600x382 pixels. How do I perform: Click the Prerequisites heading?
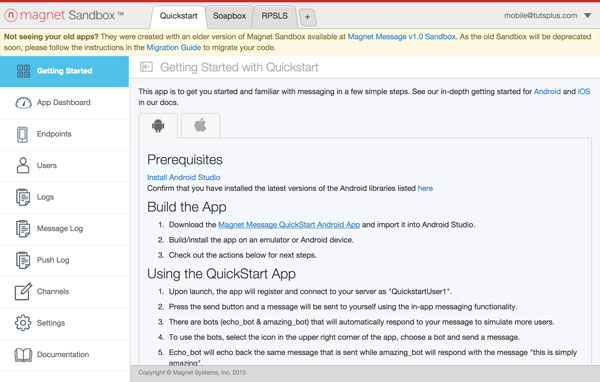(185, 160)
